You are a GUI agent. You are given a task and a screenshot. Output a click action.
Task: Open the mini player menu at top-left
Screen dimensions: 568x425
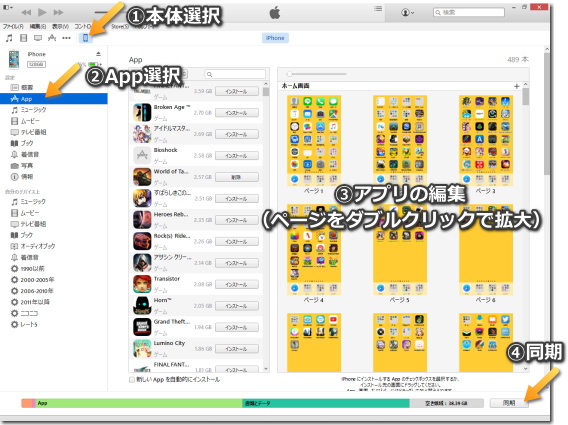click(x=8, y=7)
